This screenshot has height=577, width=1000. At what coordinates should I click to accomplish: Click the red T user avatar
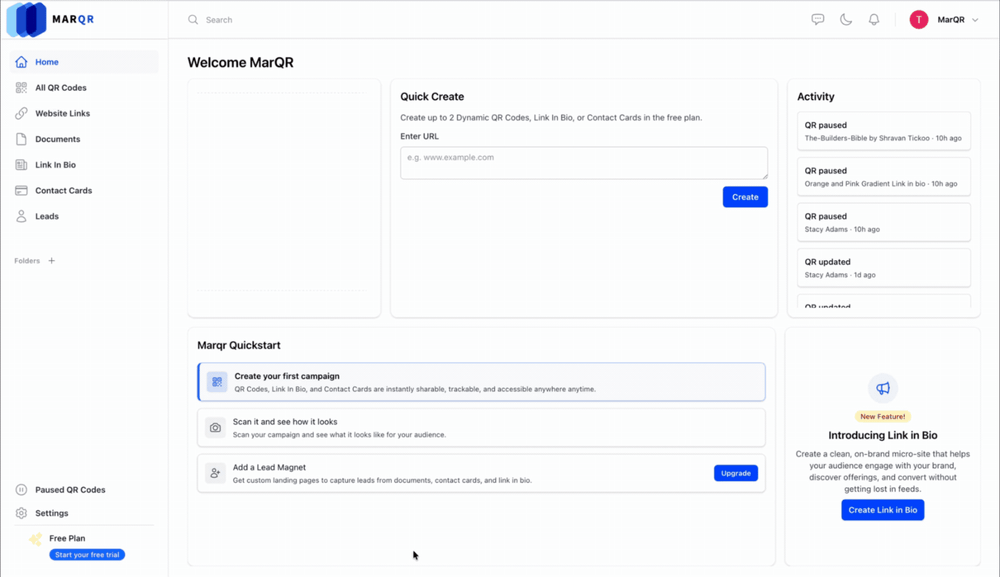(x=918, y=20)
